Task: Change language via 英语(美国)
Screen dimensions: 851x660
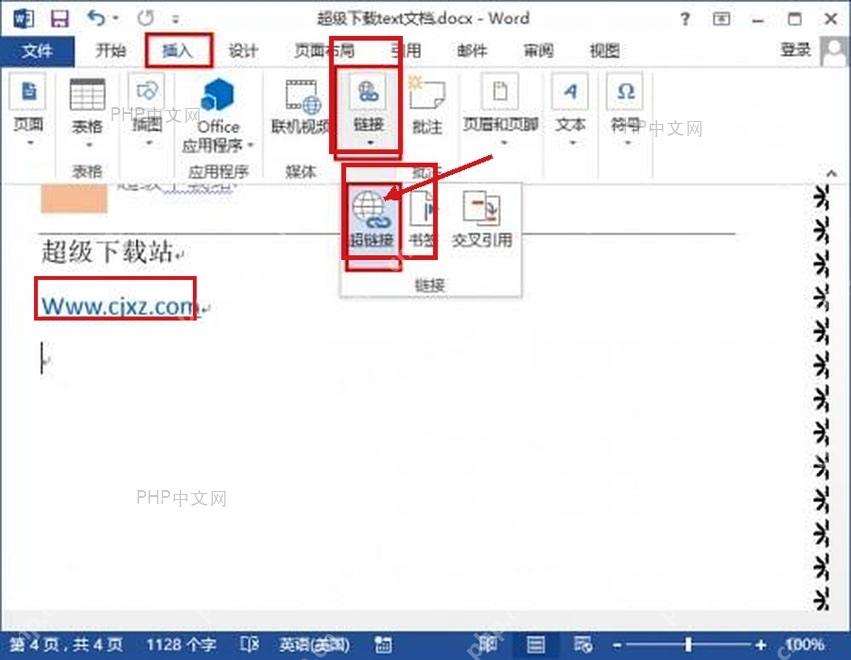Action: [314, 645]
